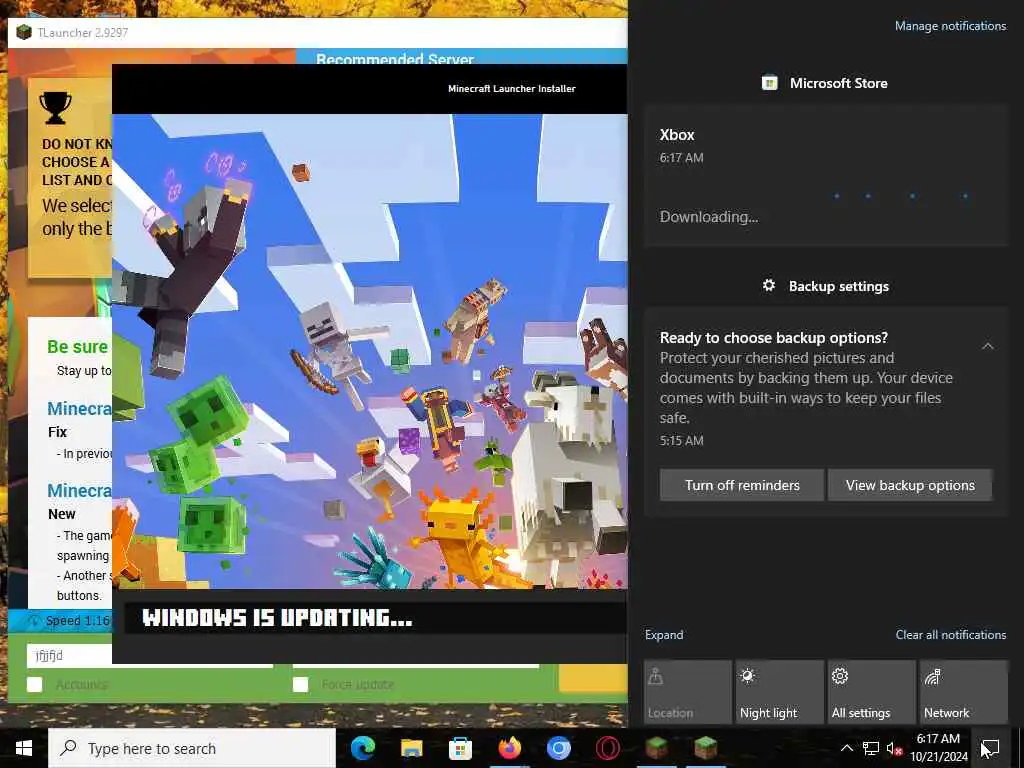This screenshot has width=1024, height=768.
Task: Open File Explorer from the taskbar
Action: tap(411, 748)
